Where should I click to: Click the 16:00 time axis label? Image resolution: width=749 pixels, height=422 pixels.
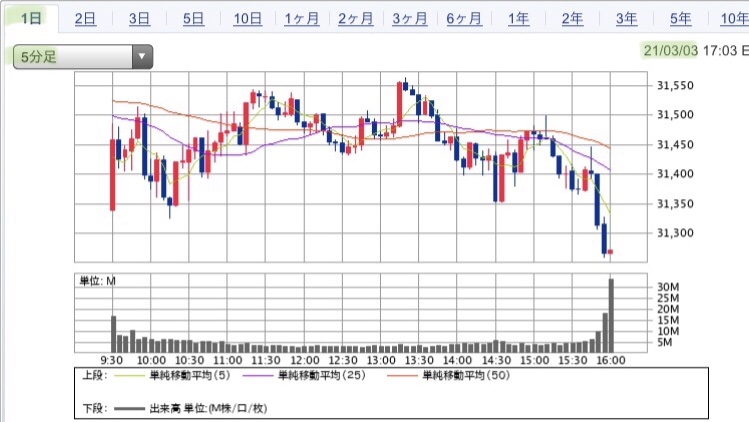[610, 360]
